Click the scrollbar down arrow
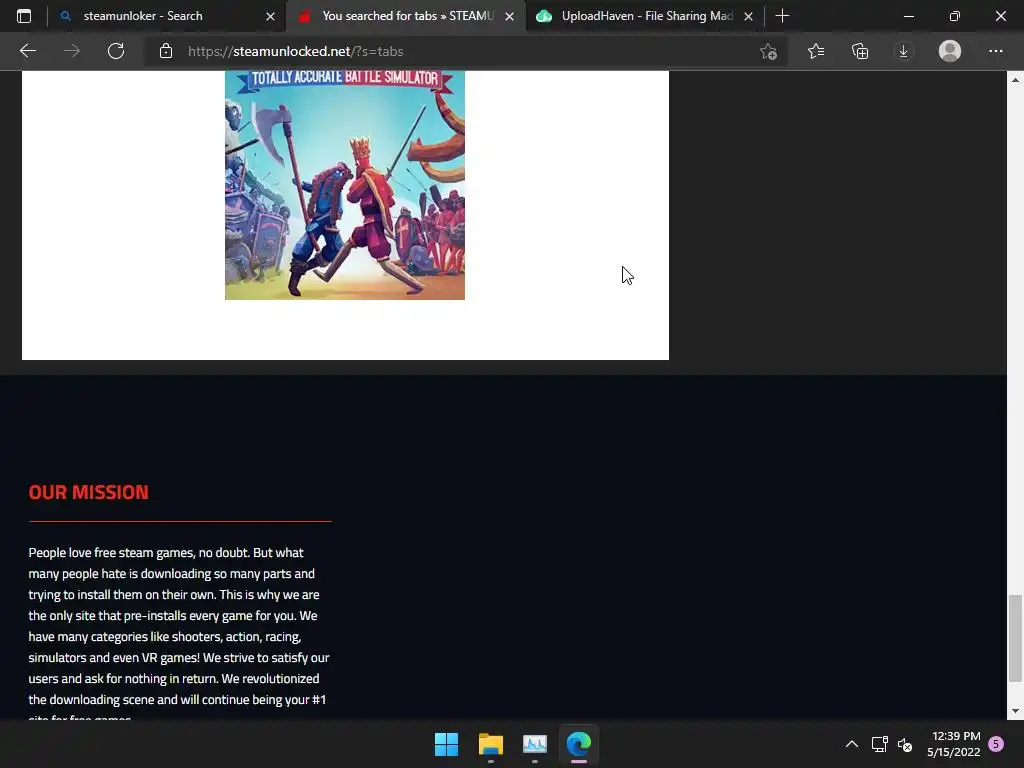Screen dimensions: 1024x768 1015,711
